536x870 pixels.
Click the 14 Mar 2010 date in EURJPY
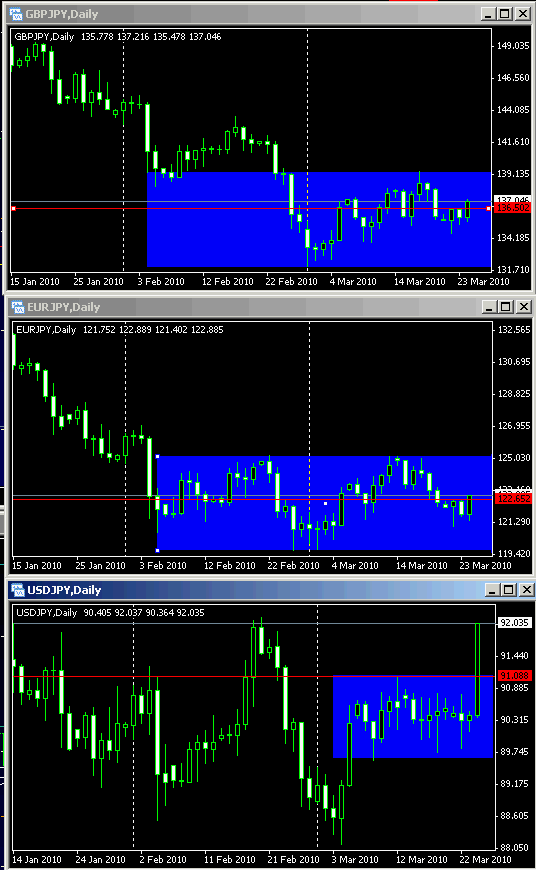(x=422, y=565)
